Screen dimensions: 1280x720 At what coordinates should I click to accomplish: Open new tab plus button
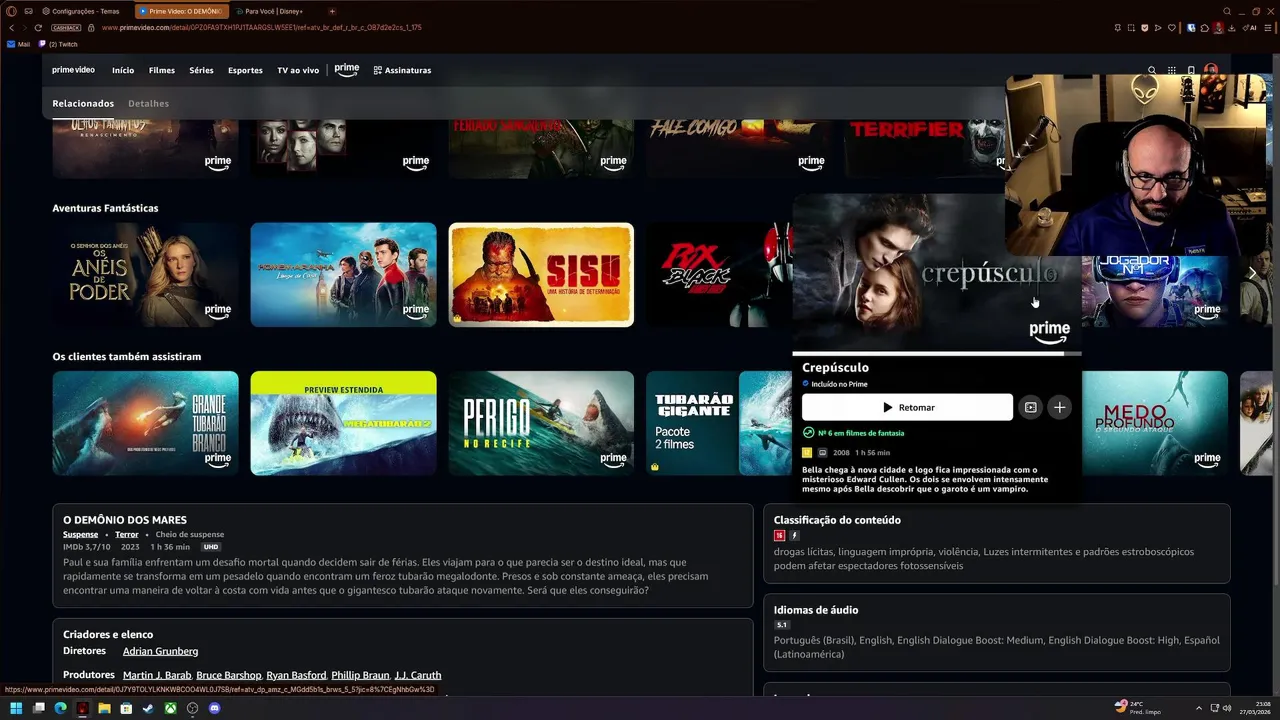pyautogui.click(x=332, y=11)
